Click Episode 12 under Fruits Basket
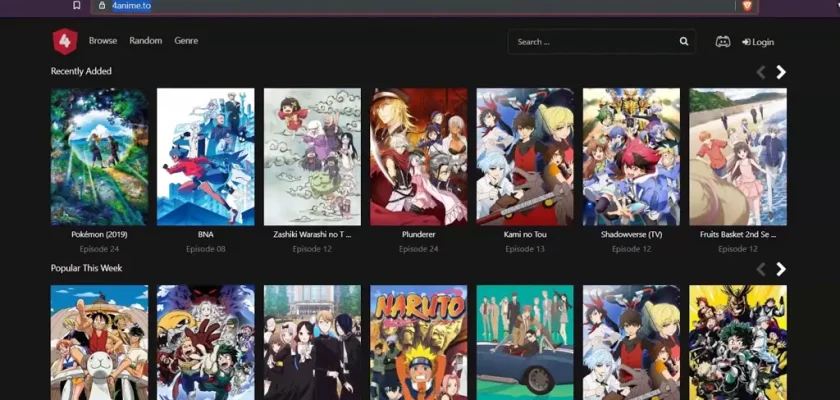Image resolution: width=840 pixels, height=400 pixels. (738, 249)
